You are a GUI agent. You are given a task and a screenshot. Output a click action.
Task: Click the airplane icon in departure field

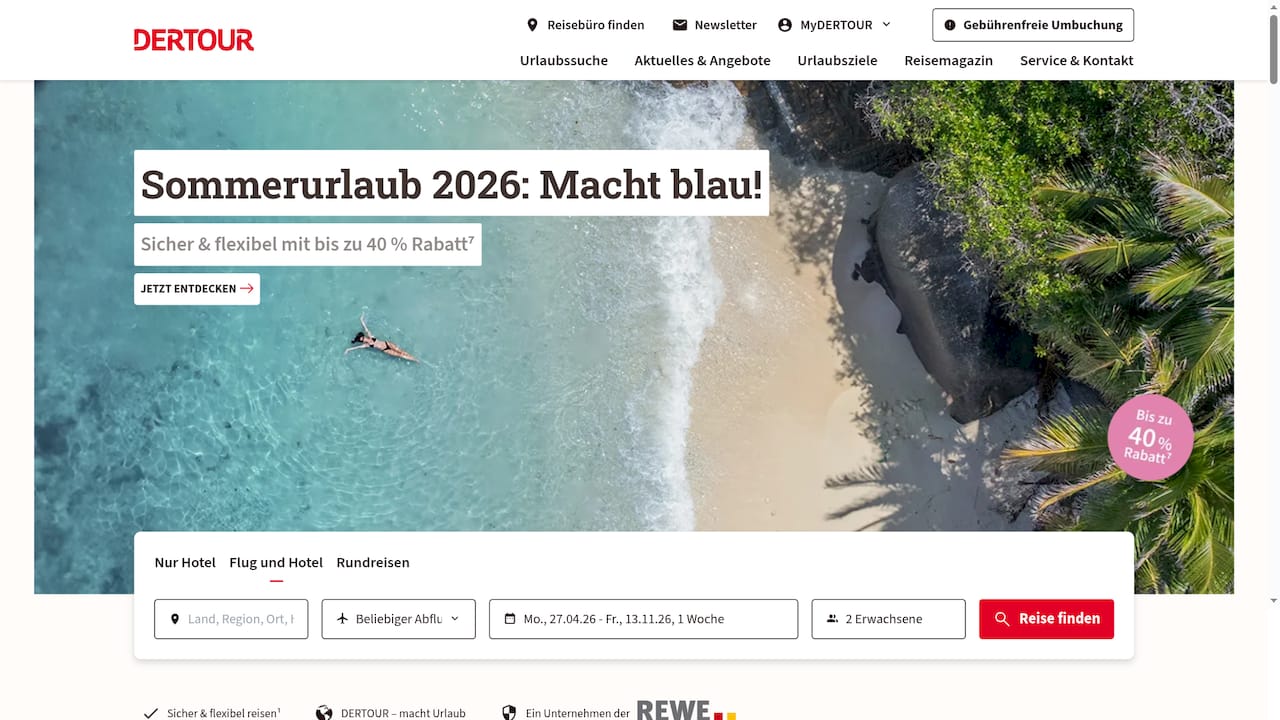[x=342, y=619]
